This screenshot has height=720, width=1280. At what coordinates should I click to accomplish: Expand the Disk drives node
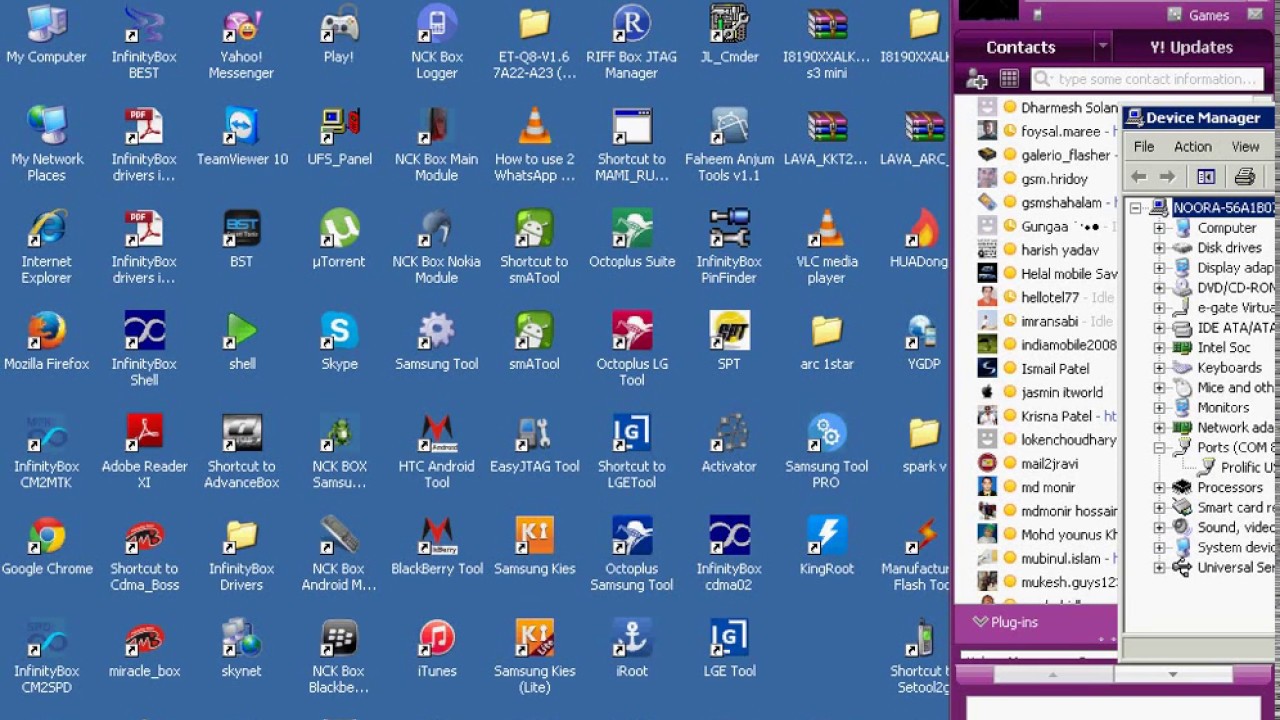pyautogui.click(x=1159, y=248)
